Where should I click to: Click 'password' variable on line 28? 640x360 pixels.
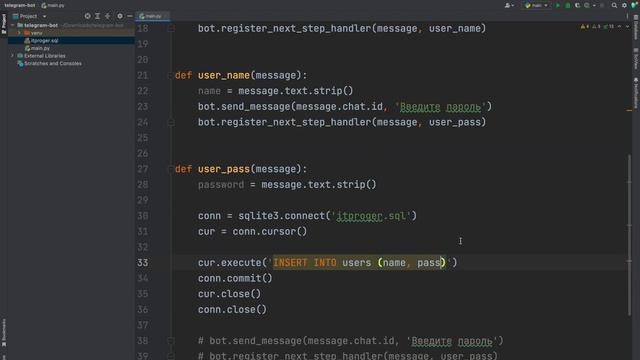click(x=221, y=184)
